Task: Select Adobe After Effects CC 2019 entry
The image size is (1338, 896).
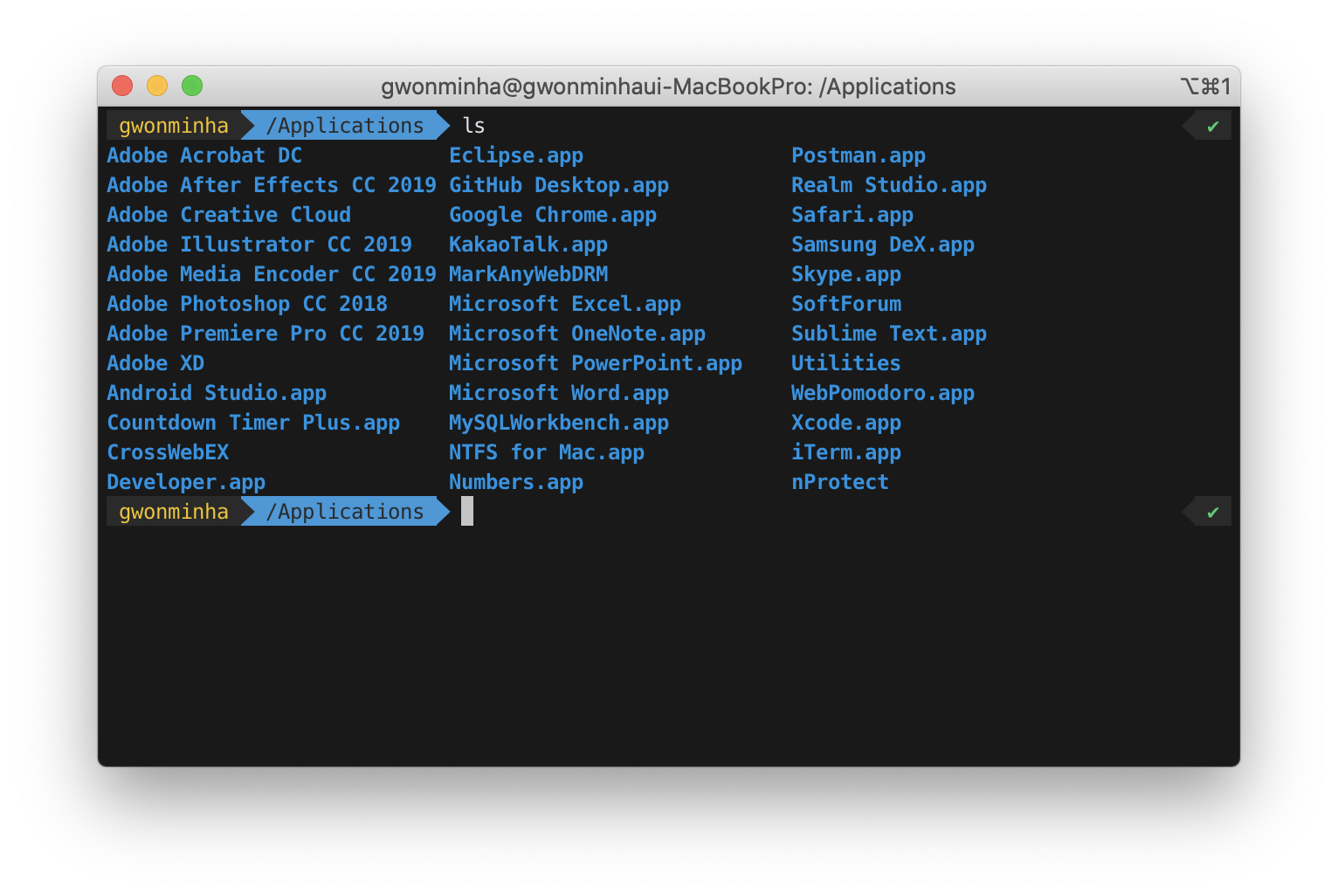Action: point(272,185)
